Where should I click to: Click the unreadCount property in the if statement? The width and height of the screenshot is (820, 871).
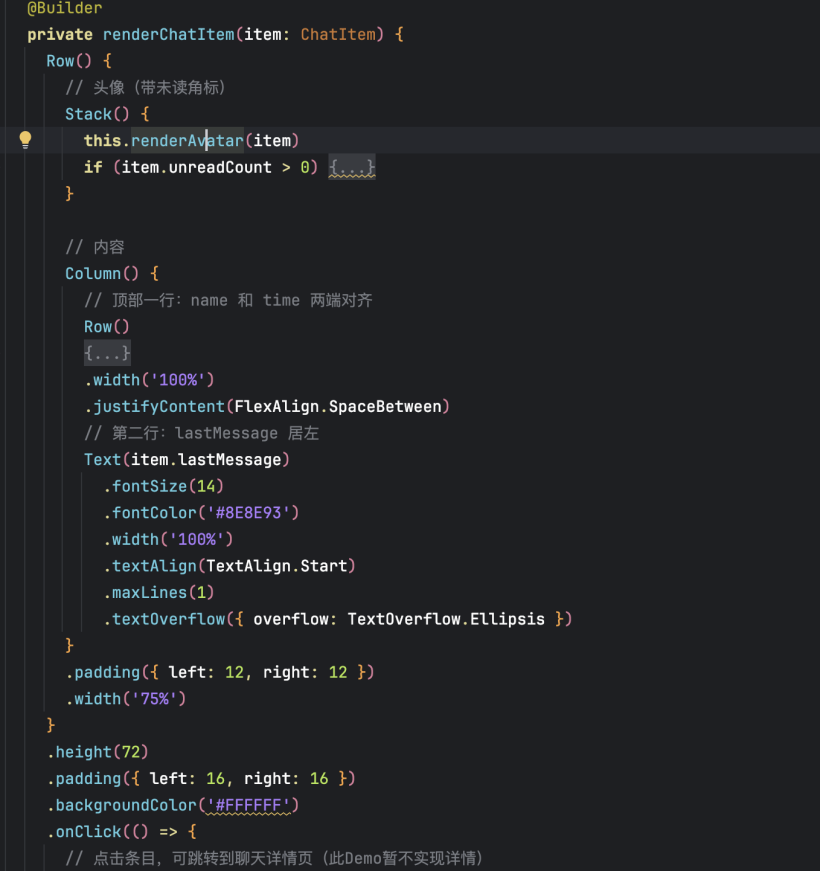pos(220,167)
